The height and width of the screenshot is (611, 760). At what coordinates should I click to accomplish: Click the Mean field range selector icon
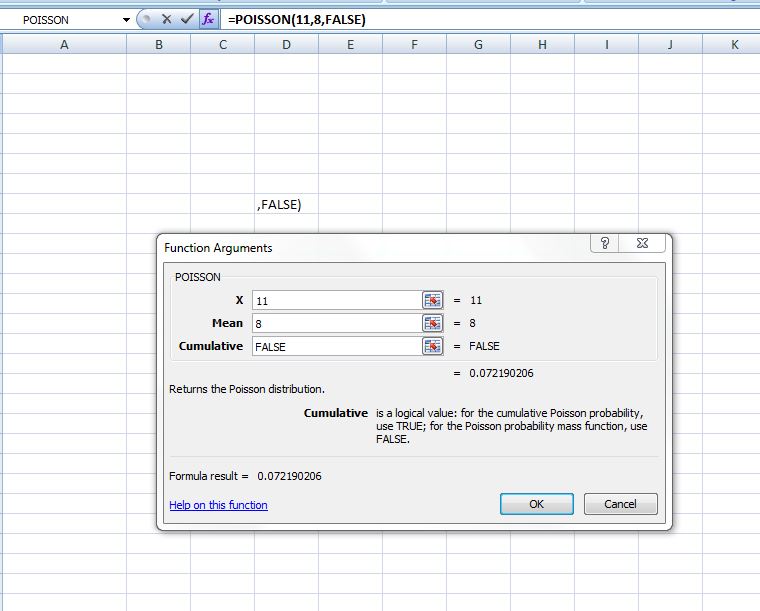point(432,323)
